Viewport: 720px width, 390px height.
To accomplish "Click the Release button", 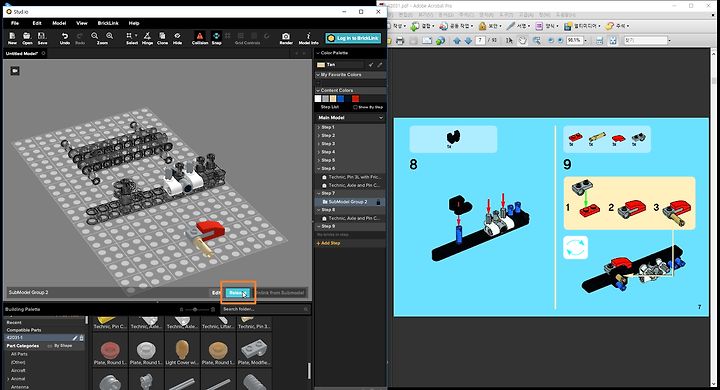I will point(237,293).
